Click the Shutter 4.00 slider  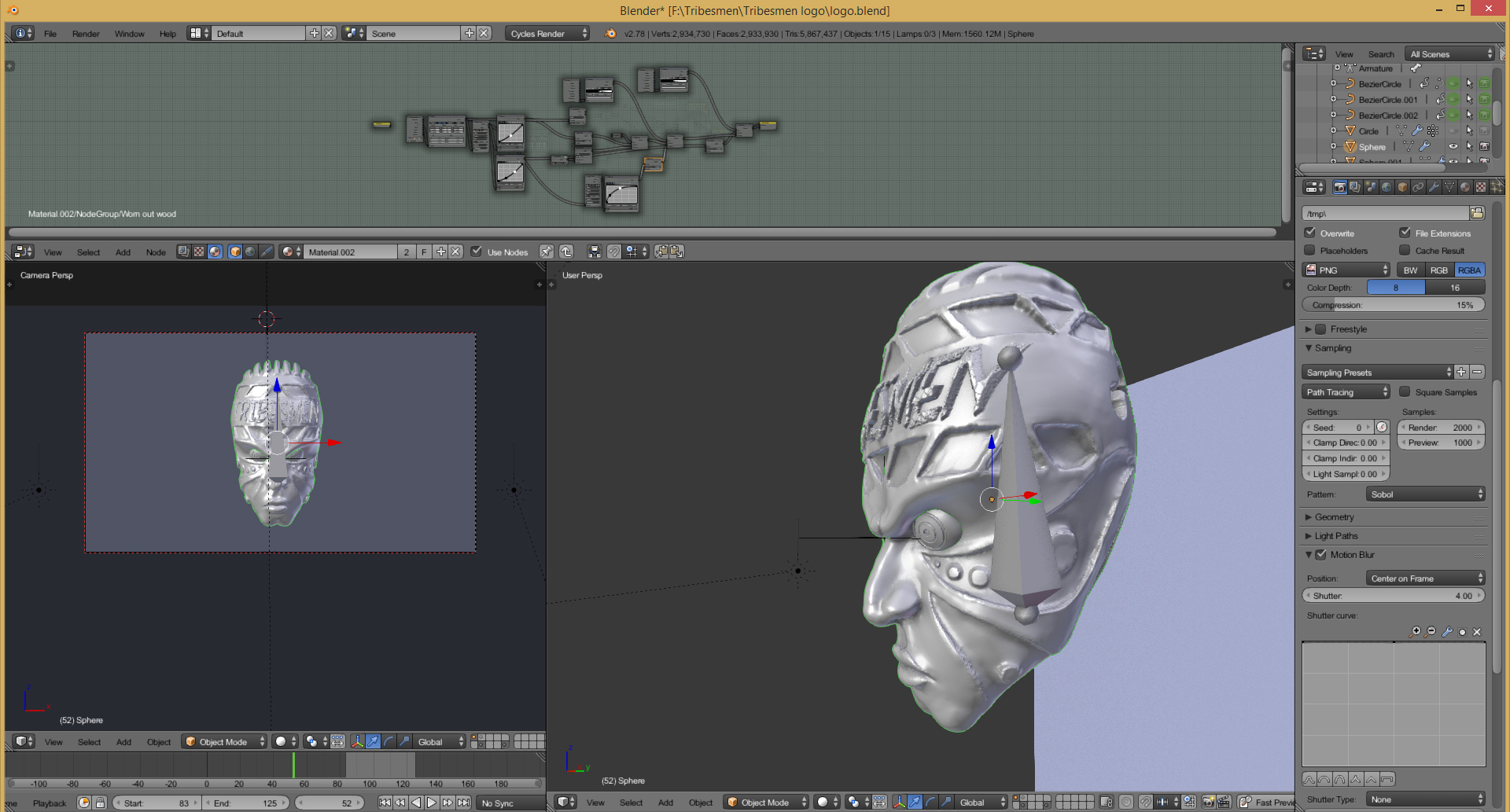click(x=1394, y=595)
